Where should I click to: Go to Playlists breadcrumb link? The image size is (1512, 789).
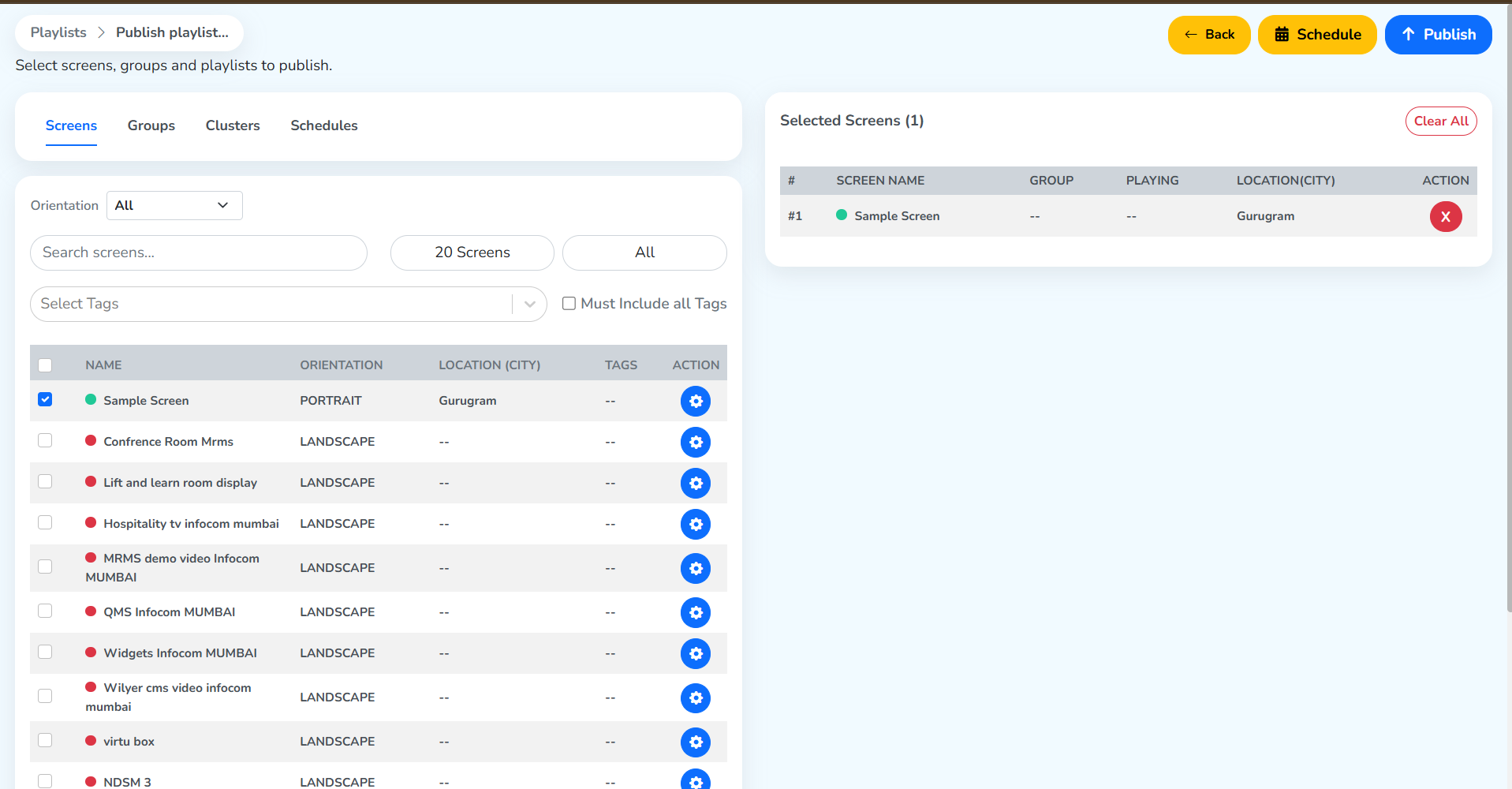click(58, 32)
